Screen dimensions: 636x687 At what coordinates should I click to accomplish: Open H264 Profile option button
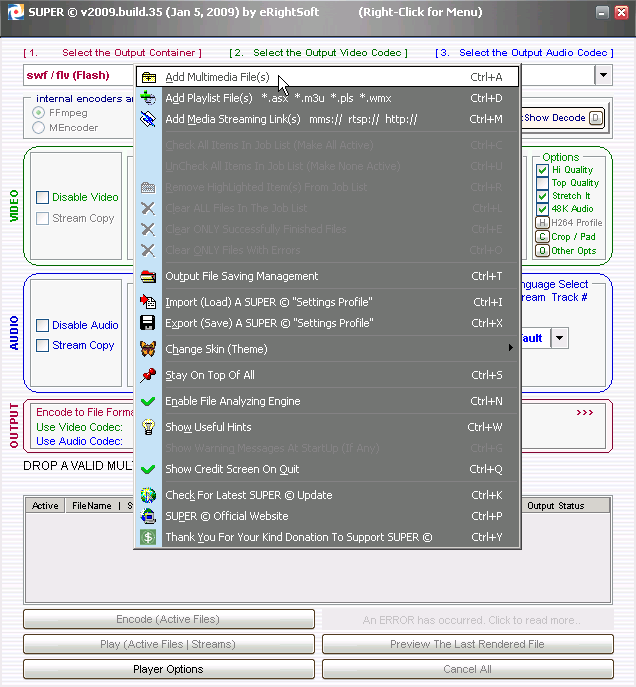point(542,223)
